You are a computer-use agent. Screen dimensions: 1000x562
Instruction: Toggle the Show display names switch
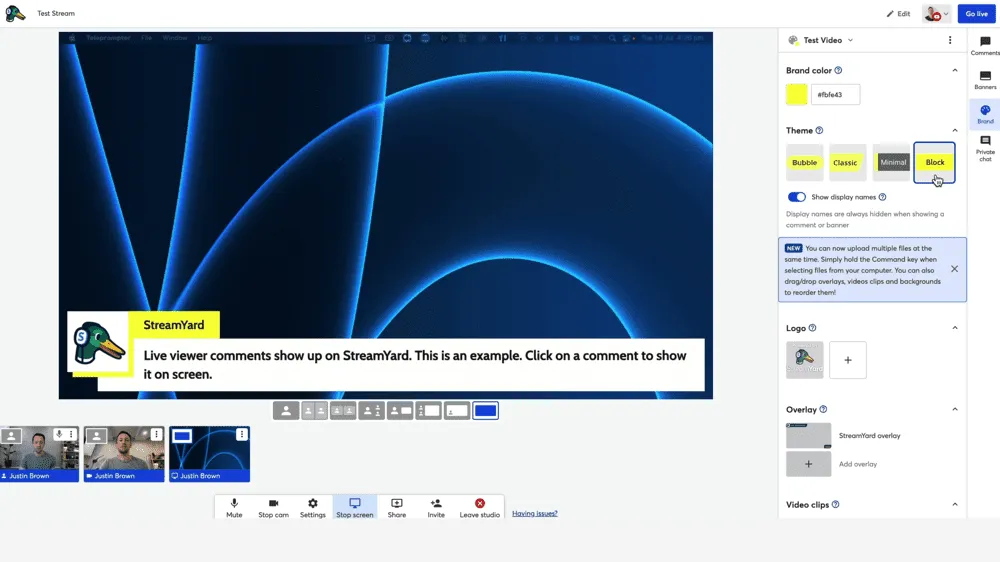click(x=797, y=197)
